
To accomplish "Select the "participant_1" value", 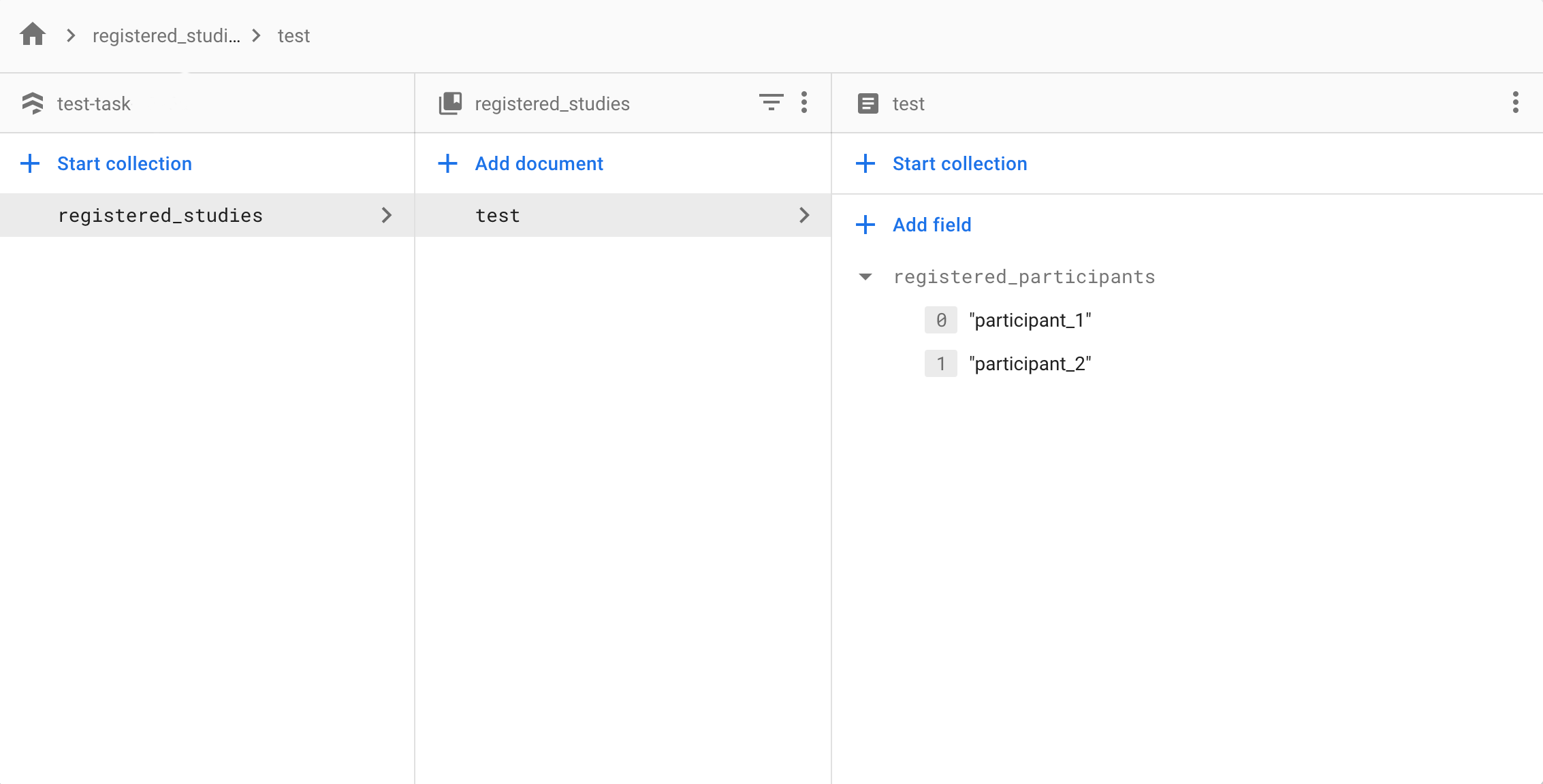I will [x=1030, y=321].
